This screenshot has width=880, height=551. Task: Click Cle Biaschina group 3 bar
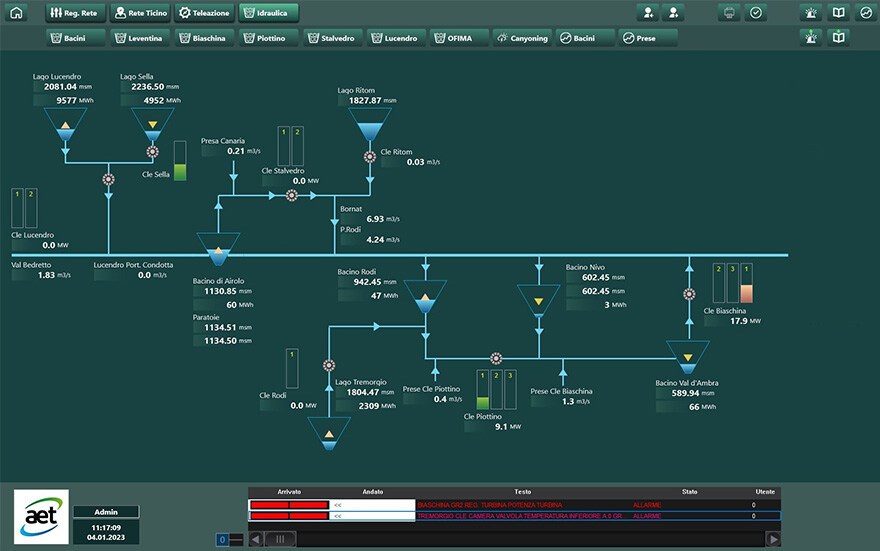coord(732,283)
